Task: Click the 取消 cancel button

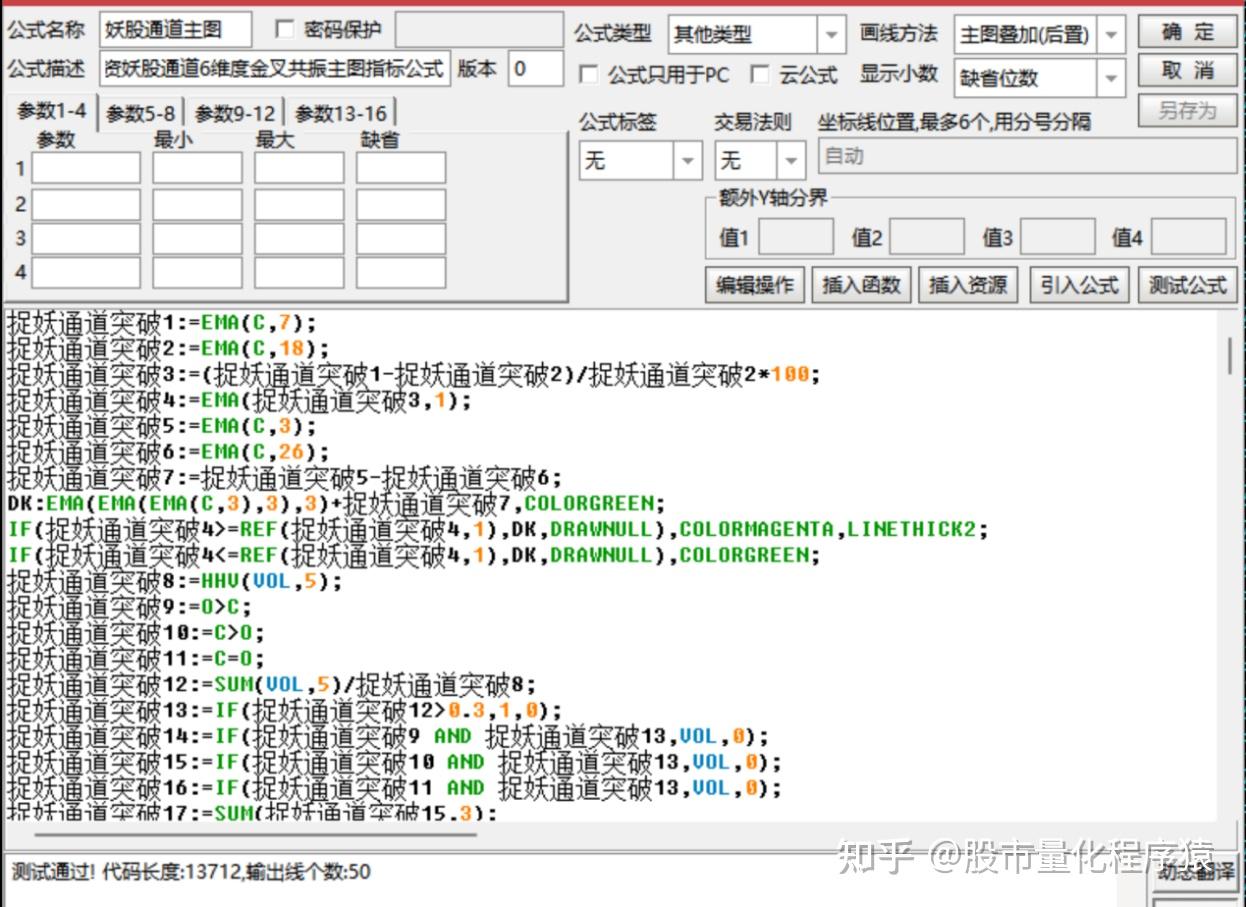Action: 1187,71
